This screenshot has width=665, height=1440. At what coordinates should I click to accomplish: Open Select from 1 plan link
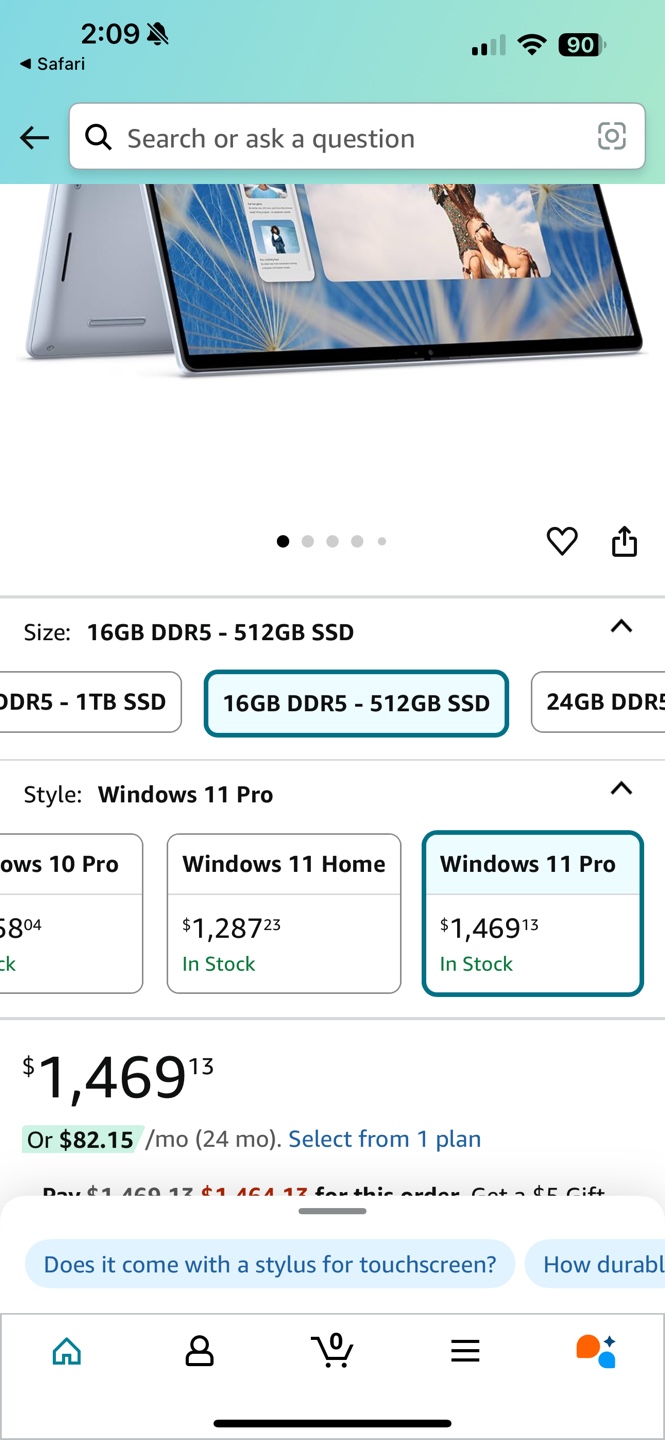click(x=385, y=1139)
